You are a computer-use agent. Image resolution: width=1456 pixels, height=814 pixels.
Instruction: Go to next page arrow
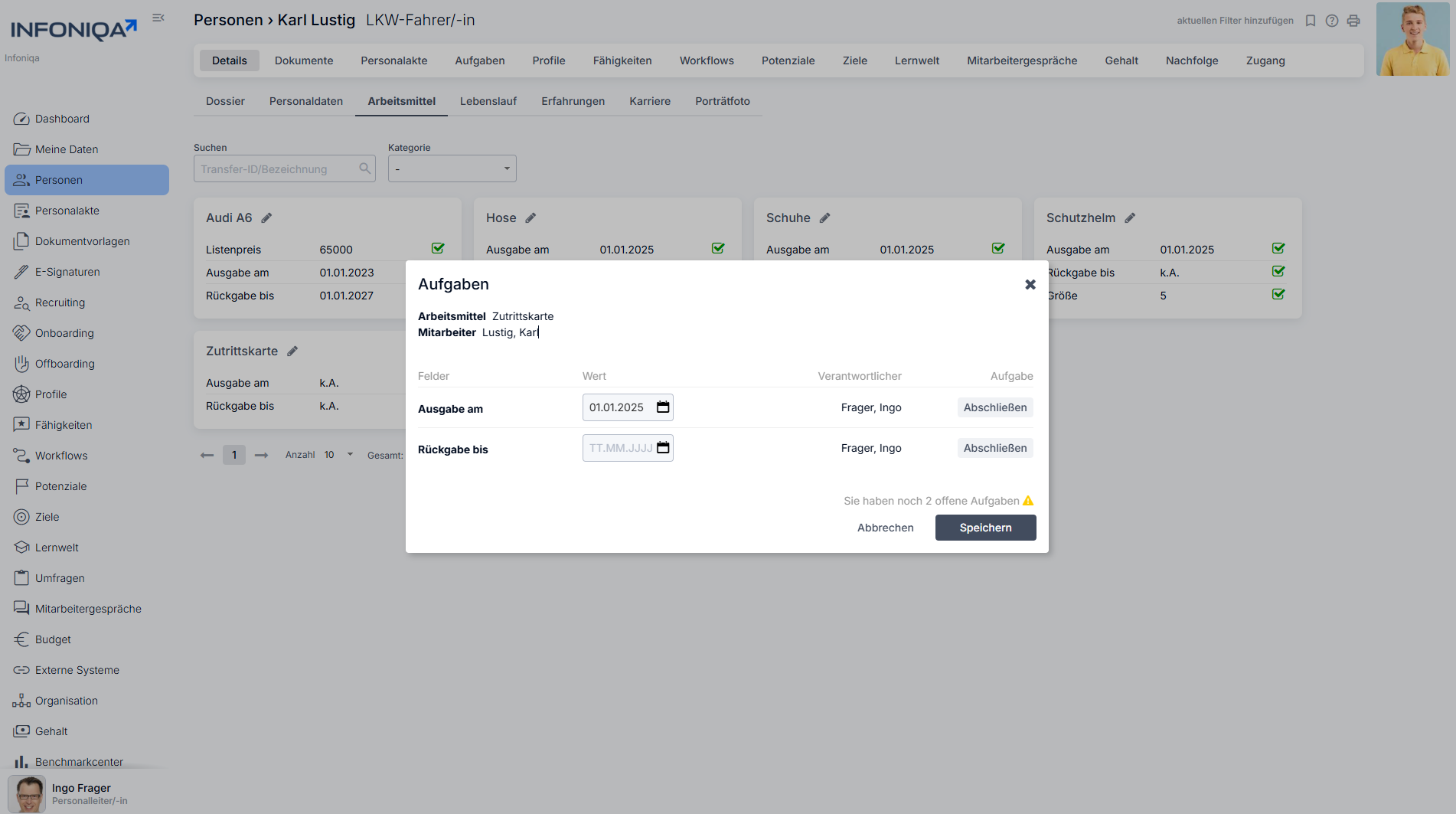(261, 455)
